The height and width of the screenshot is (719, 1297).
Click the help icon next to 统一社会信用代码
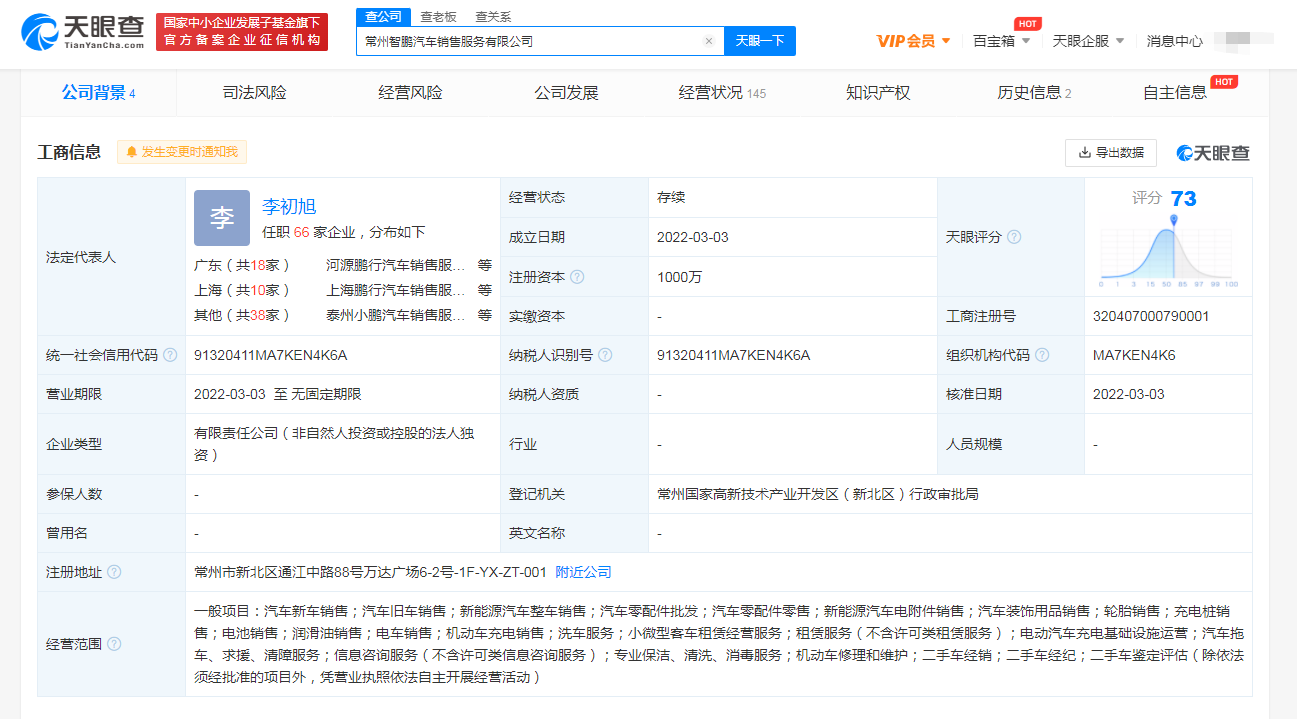(170, 355)
